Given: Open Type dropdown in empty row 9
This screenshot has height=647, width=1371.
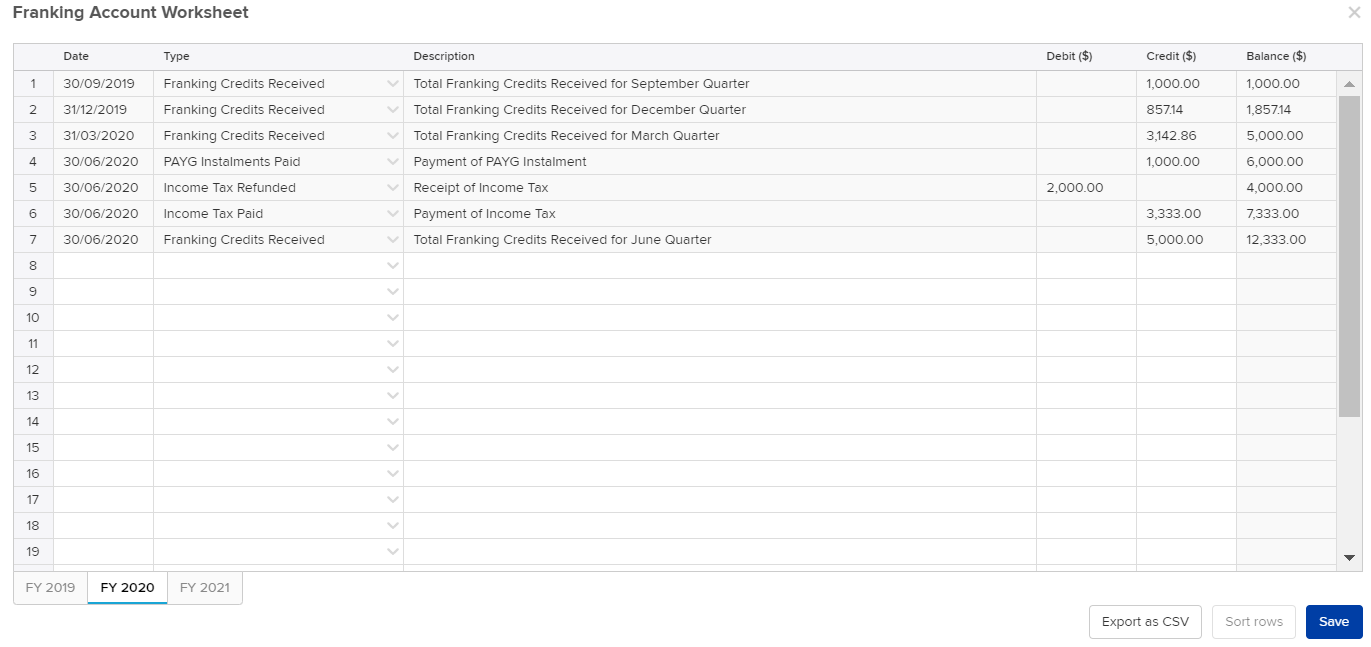Looking at the screenshot, I should tap(393, 292).
